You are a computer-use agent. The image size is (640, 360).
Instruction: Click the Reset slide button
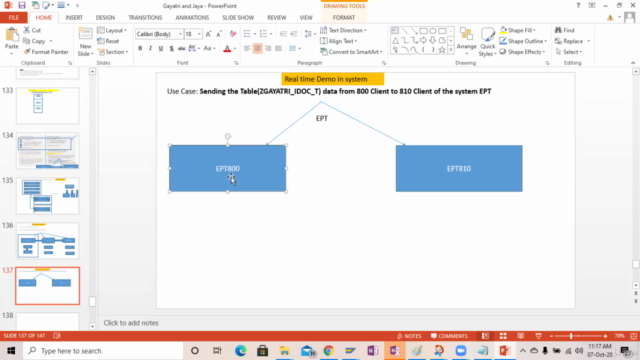[x=108, y=41]
